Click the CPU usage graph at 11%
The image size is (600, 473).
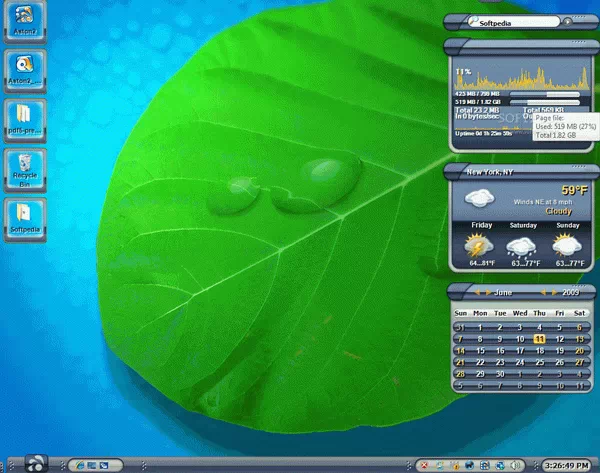[x=522, y=78]
